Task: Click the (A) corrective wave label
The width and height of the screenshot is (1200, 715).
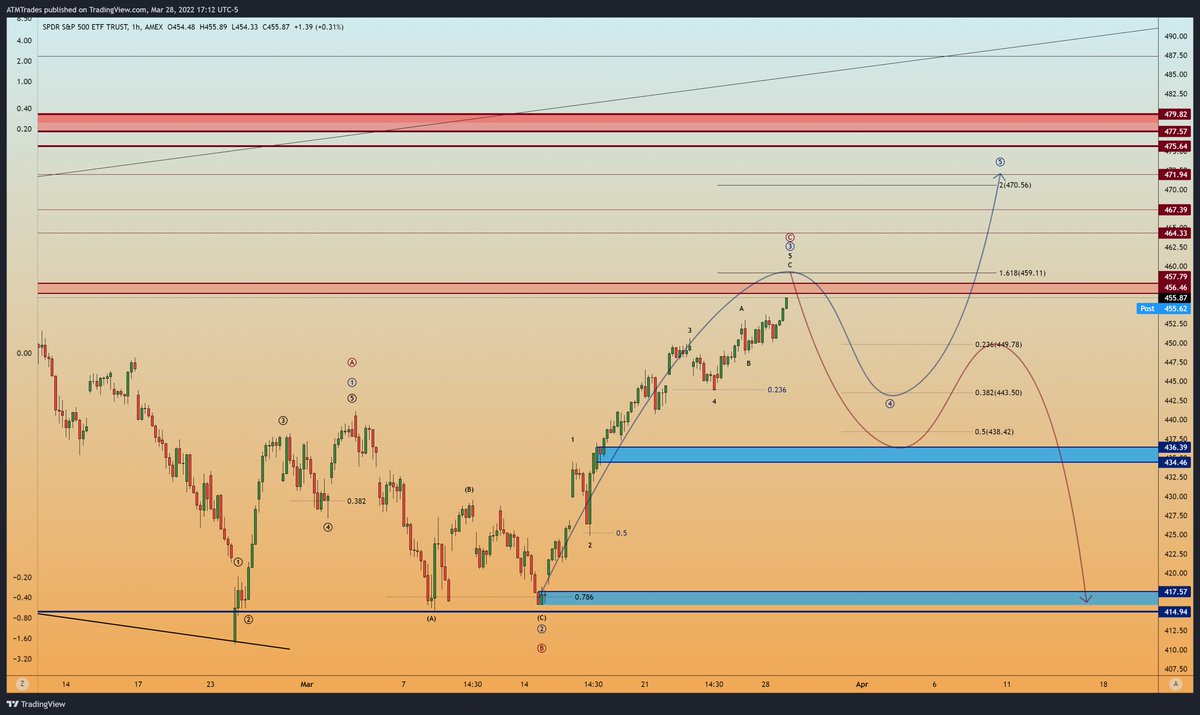Action: pos(432,619)
